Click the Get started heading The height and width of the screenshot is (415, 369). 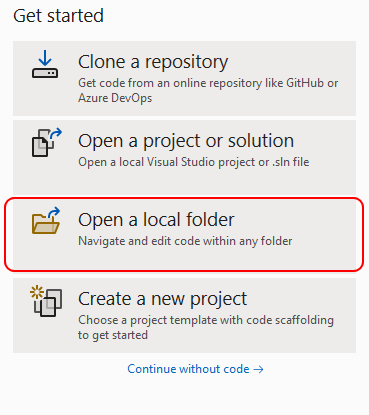coord(58,16)
